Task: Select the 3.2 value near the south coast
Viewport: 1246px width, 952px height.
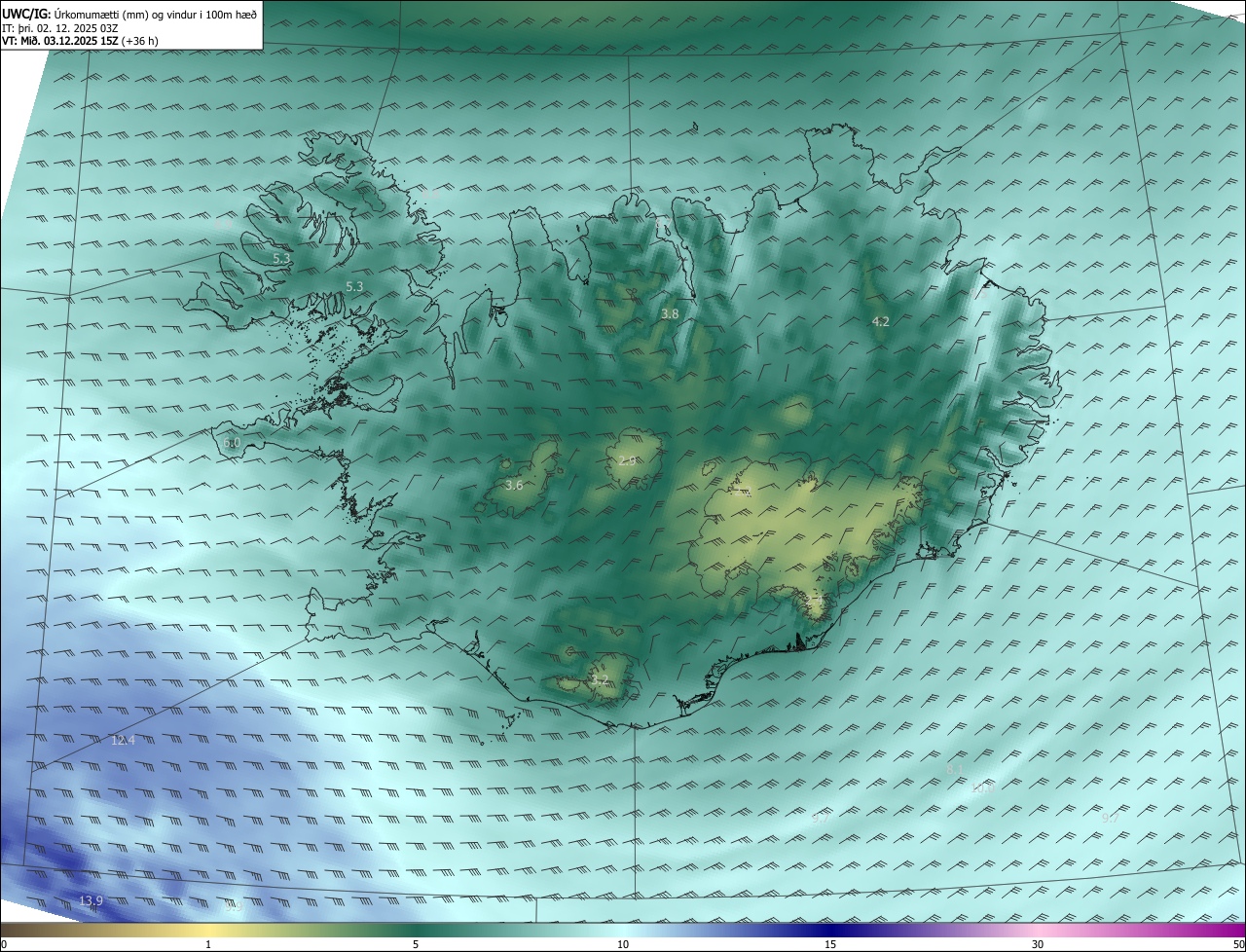Action: (600, 679)
